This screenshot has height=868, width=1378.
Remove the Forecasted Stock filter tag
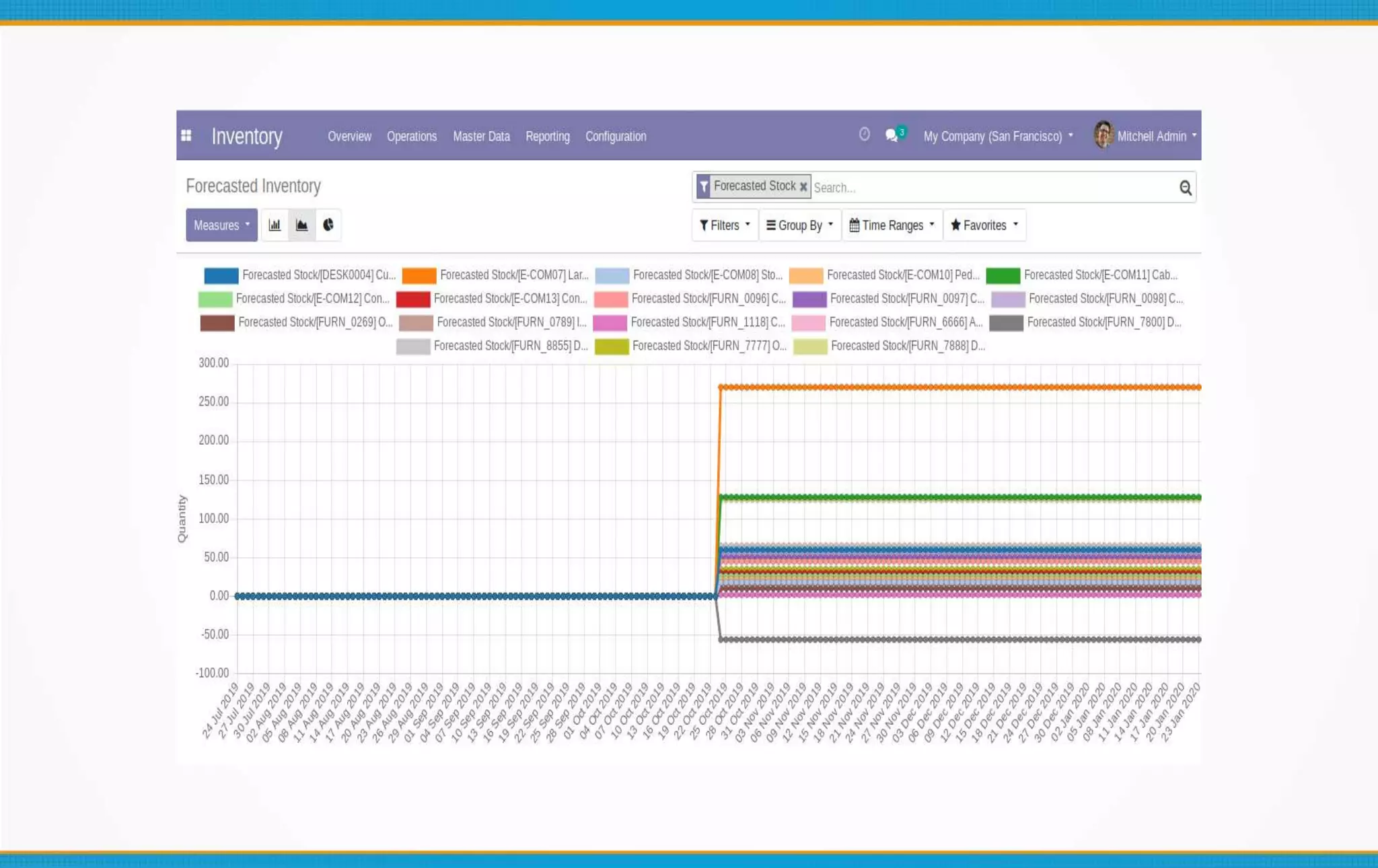(803, 187)
